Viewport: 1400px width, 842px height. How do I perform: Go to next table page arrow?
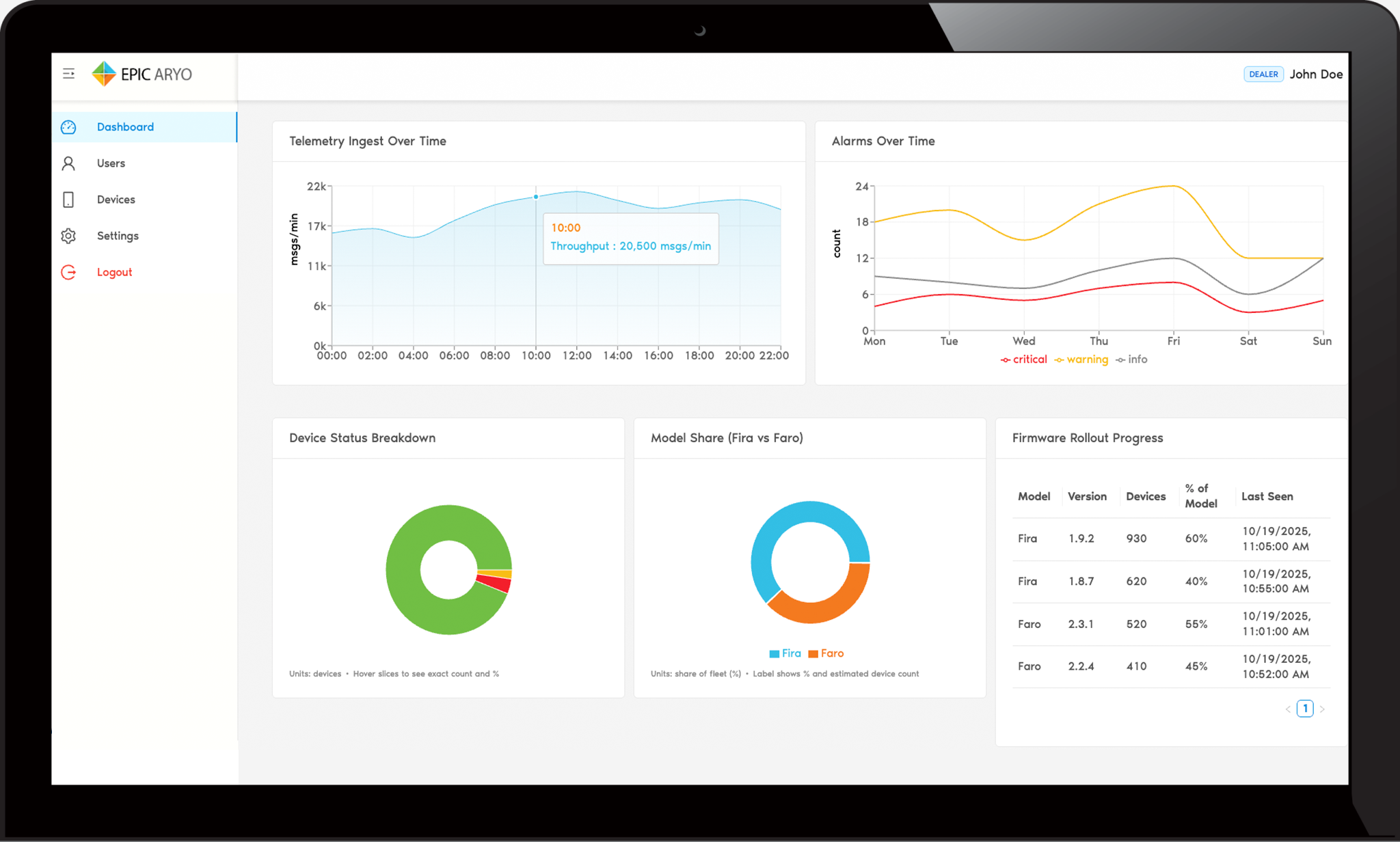(1322, 709)
